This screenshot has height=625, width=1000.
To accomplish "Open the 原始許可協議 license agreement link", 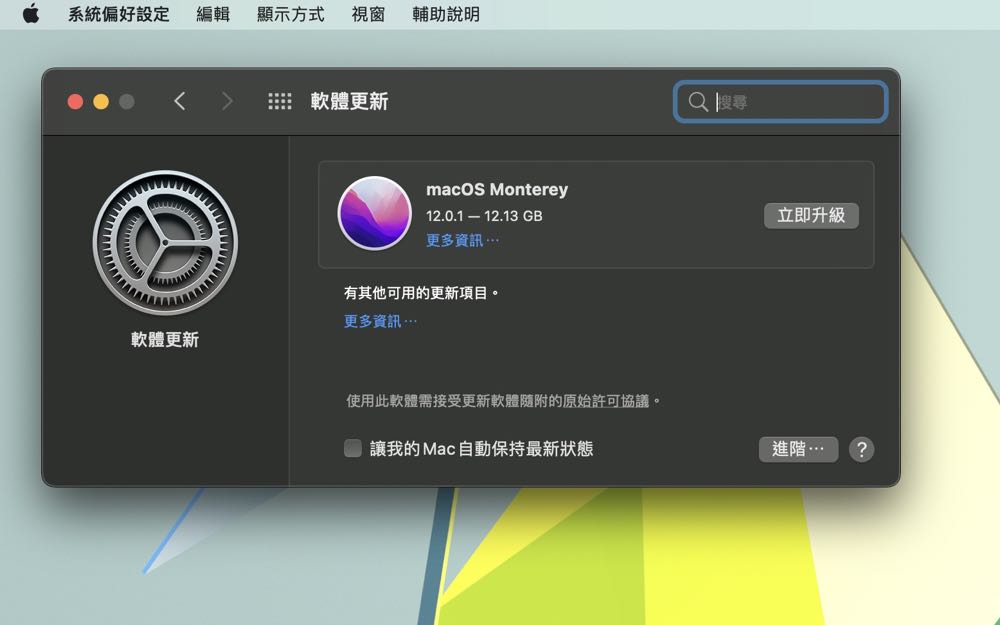I will tap(606, 401).
